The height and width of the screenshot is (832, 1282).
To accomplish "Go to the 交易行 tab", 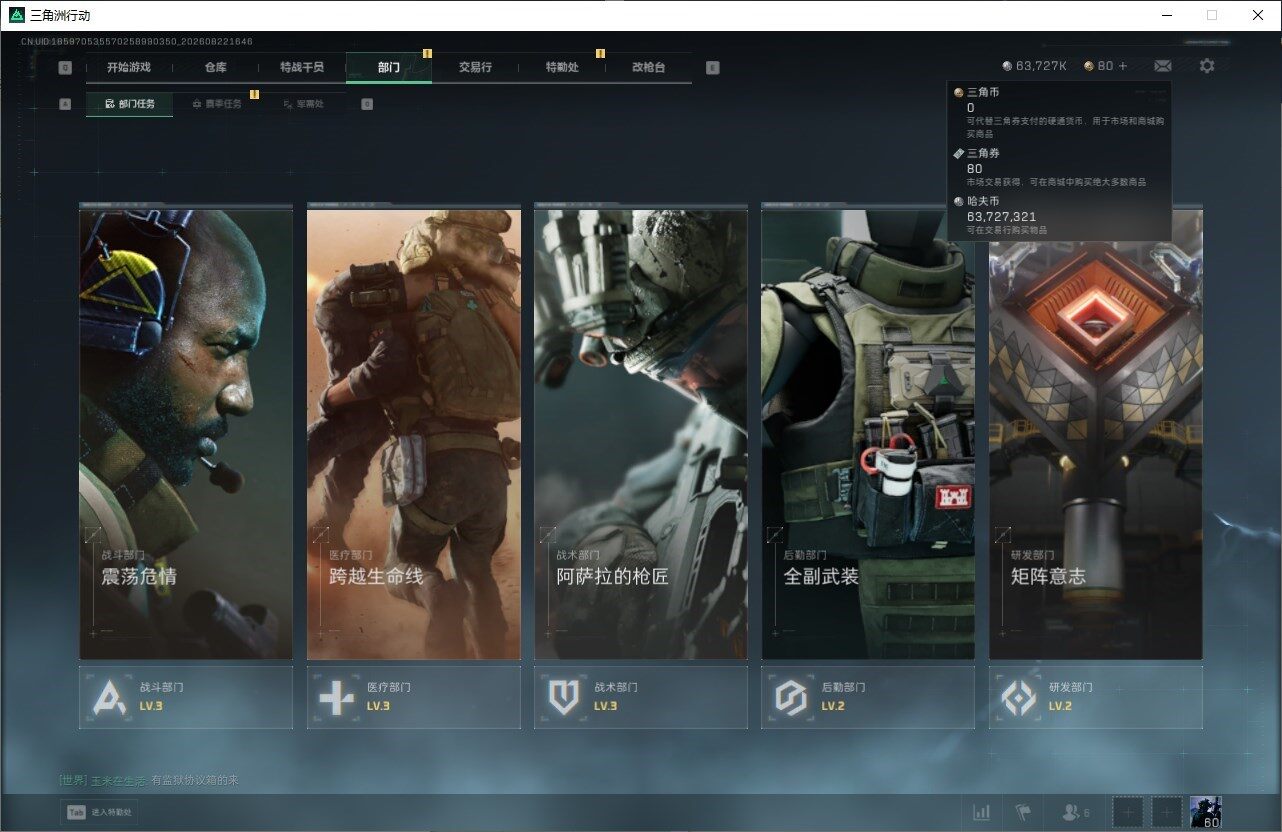I will point(475,67).
